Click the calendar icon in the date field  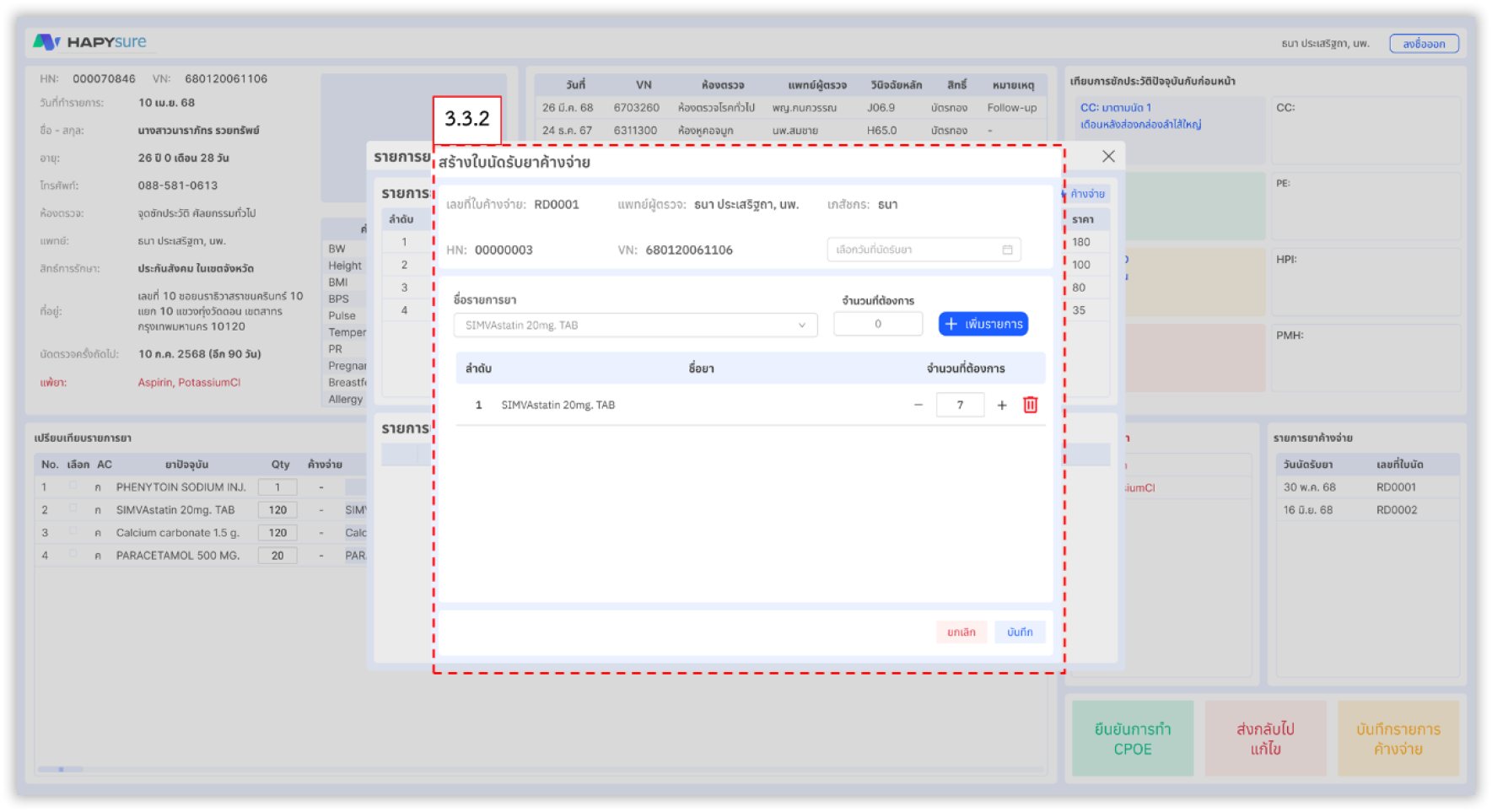click(1007, 250)
